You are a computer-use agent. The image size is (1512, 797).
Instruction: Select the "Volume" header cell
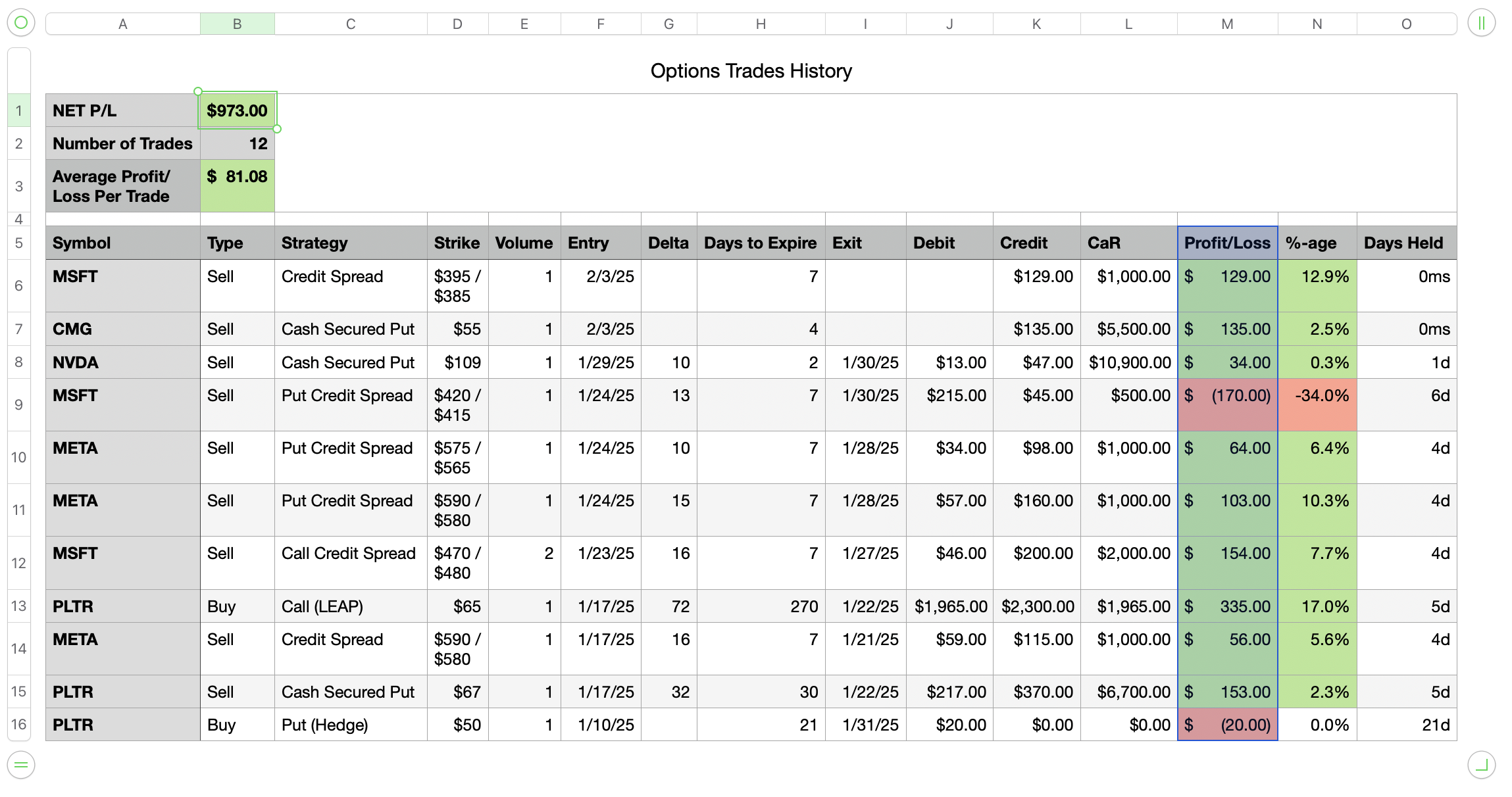pos(524,243)
